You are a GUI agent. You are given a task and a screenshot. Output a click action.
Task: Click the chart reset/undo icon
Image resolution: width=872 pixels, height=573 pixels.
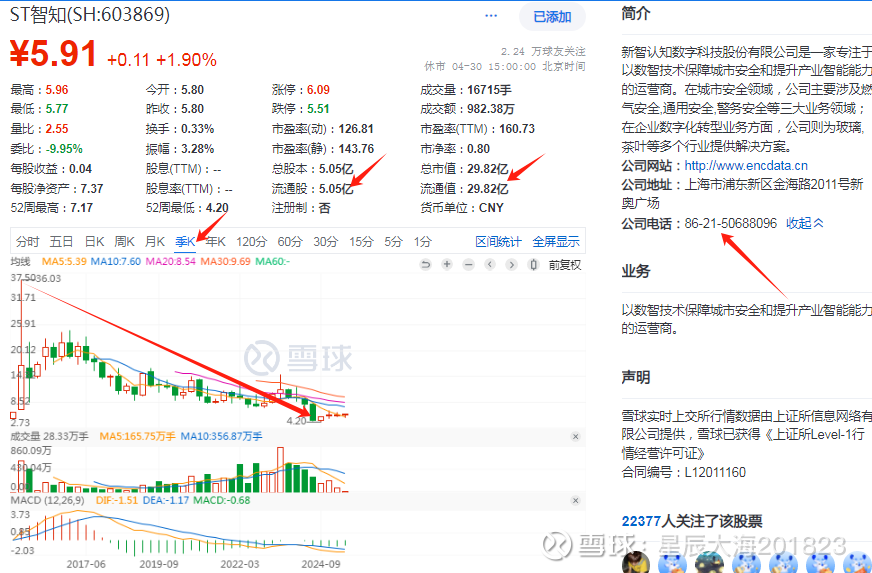pos(425,265)
